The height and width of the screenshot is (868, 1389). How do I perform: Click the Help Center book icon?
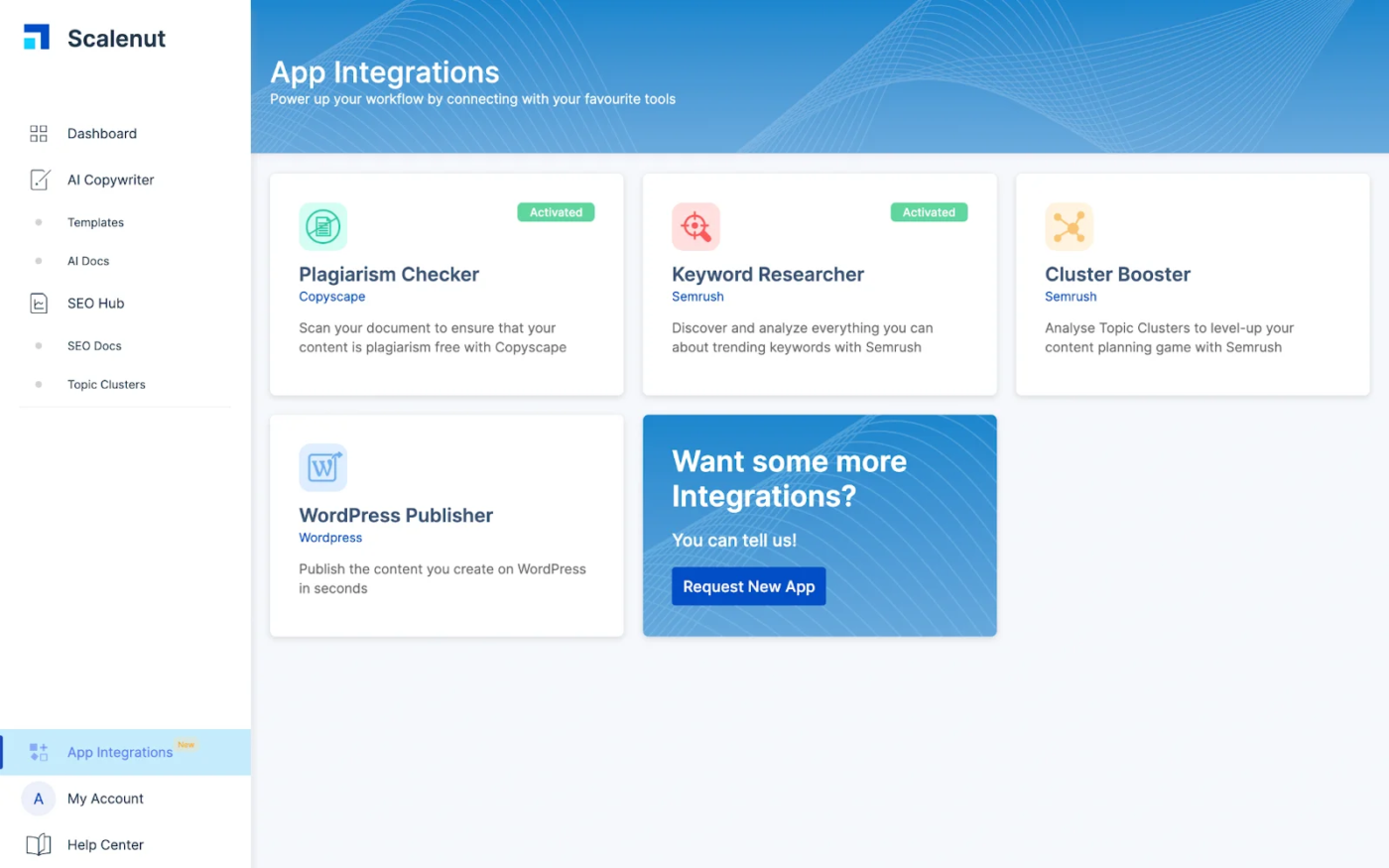pos(39,845)
